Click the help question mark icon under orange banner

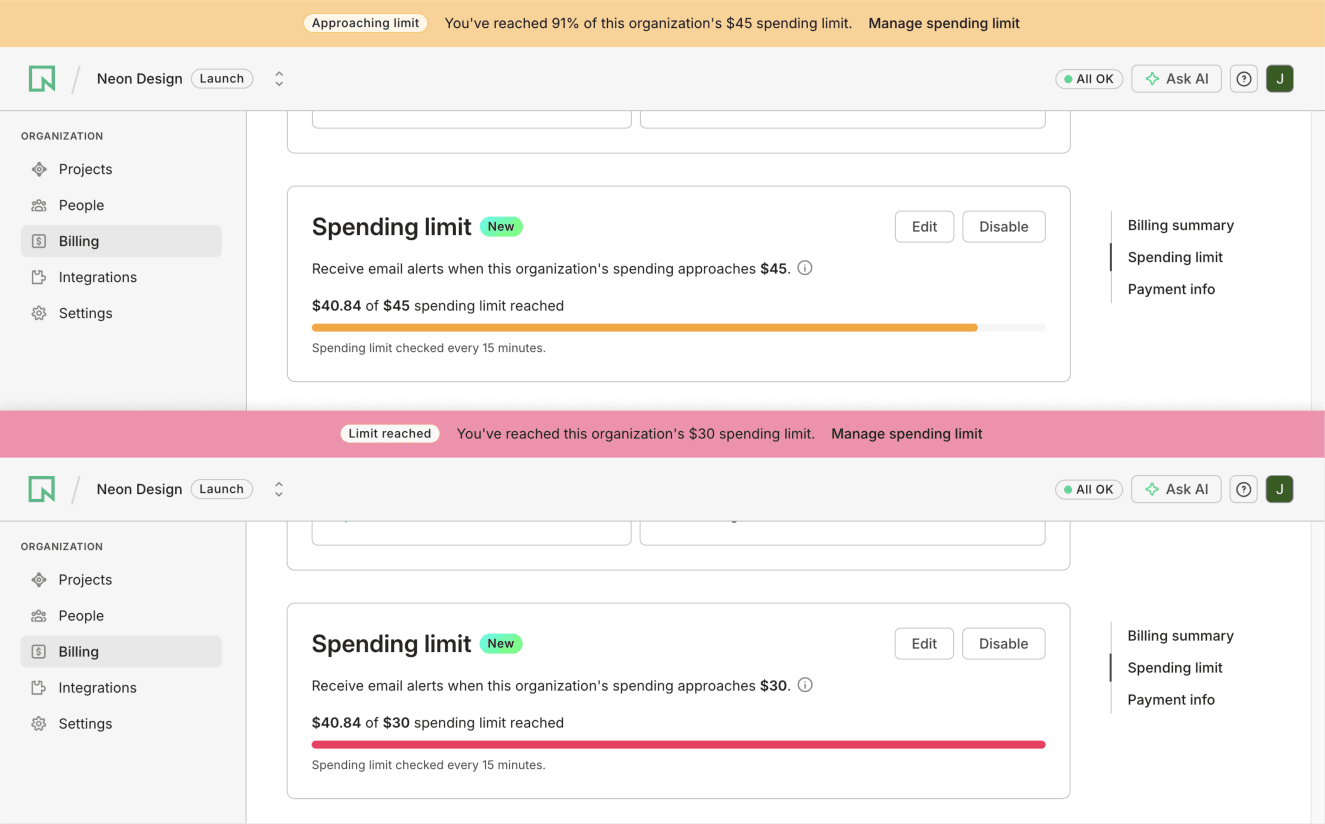click(1243, 79)
